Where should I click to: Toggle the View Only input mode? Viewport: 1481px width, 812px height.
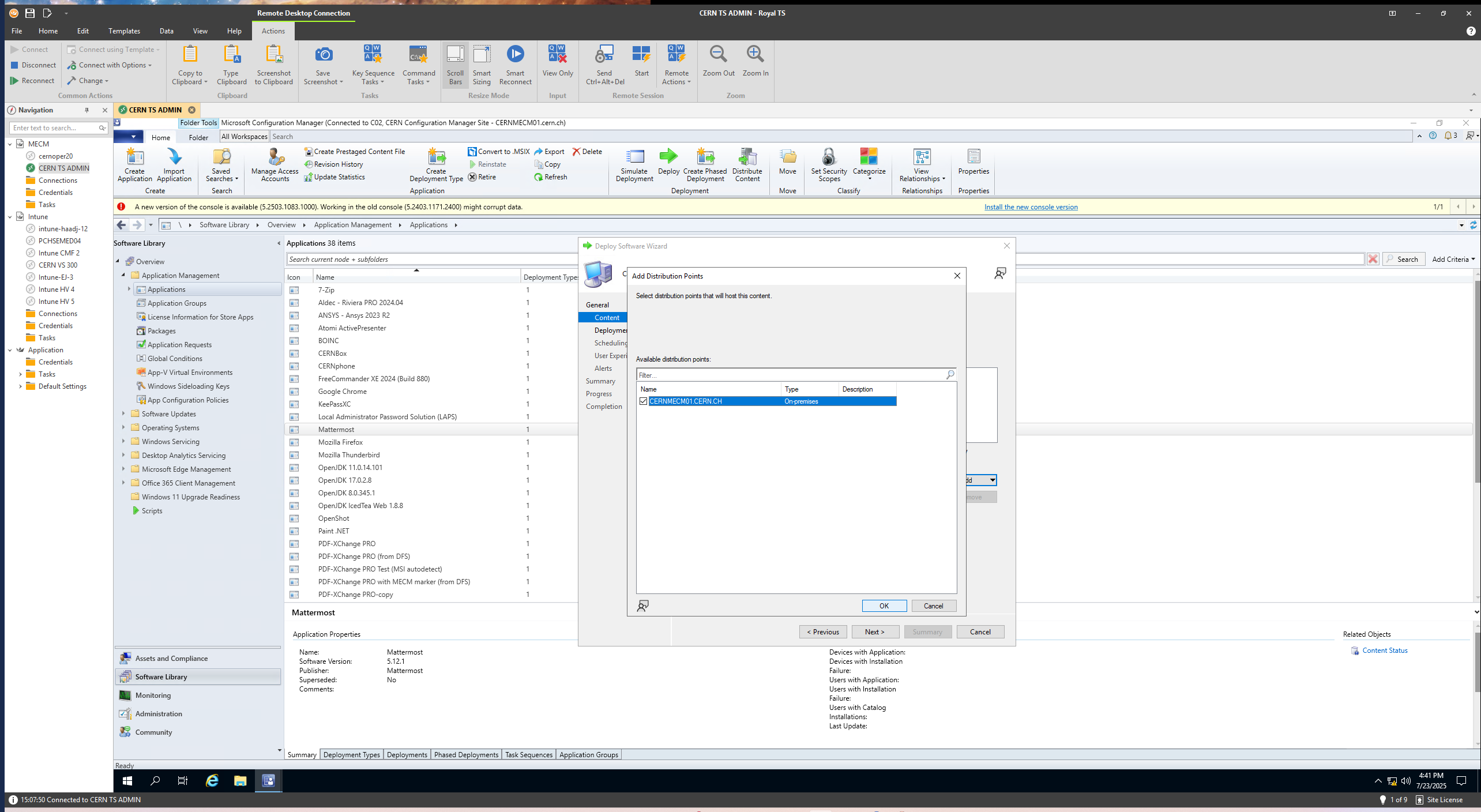tap(557, 61)
